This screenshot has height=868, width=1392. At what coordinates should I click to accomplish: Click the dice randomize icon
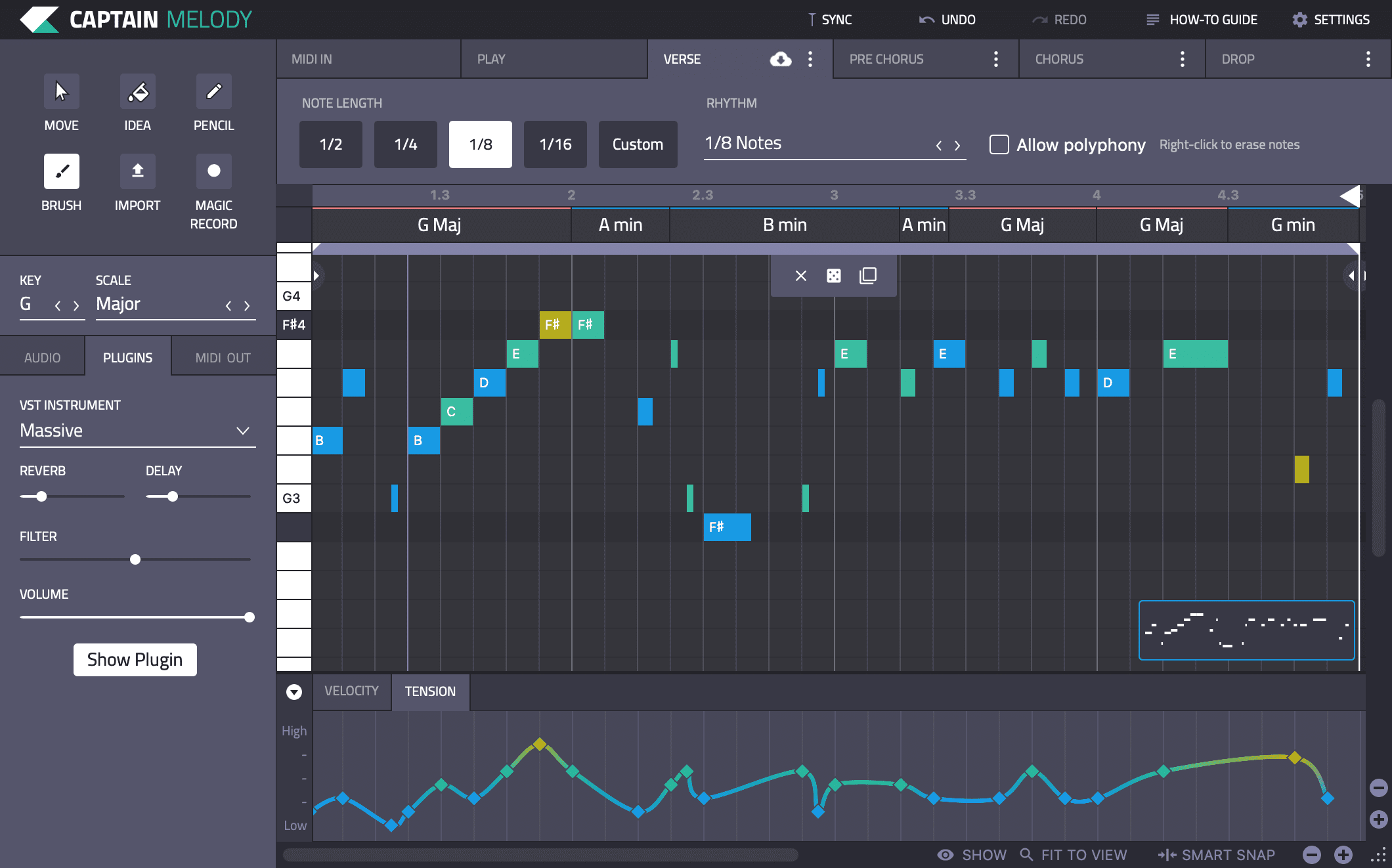pos(833,276)
